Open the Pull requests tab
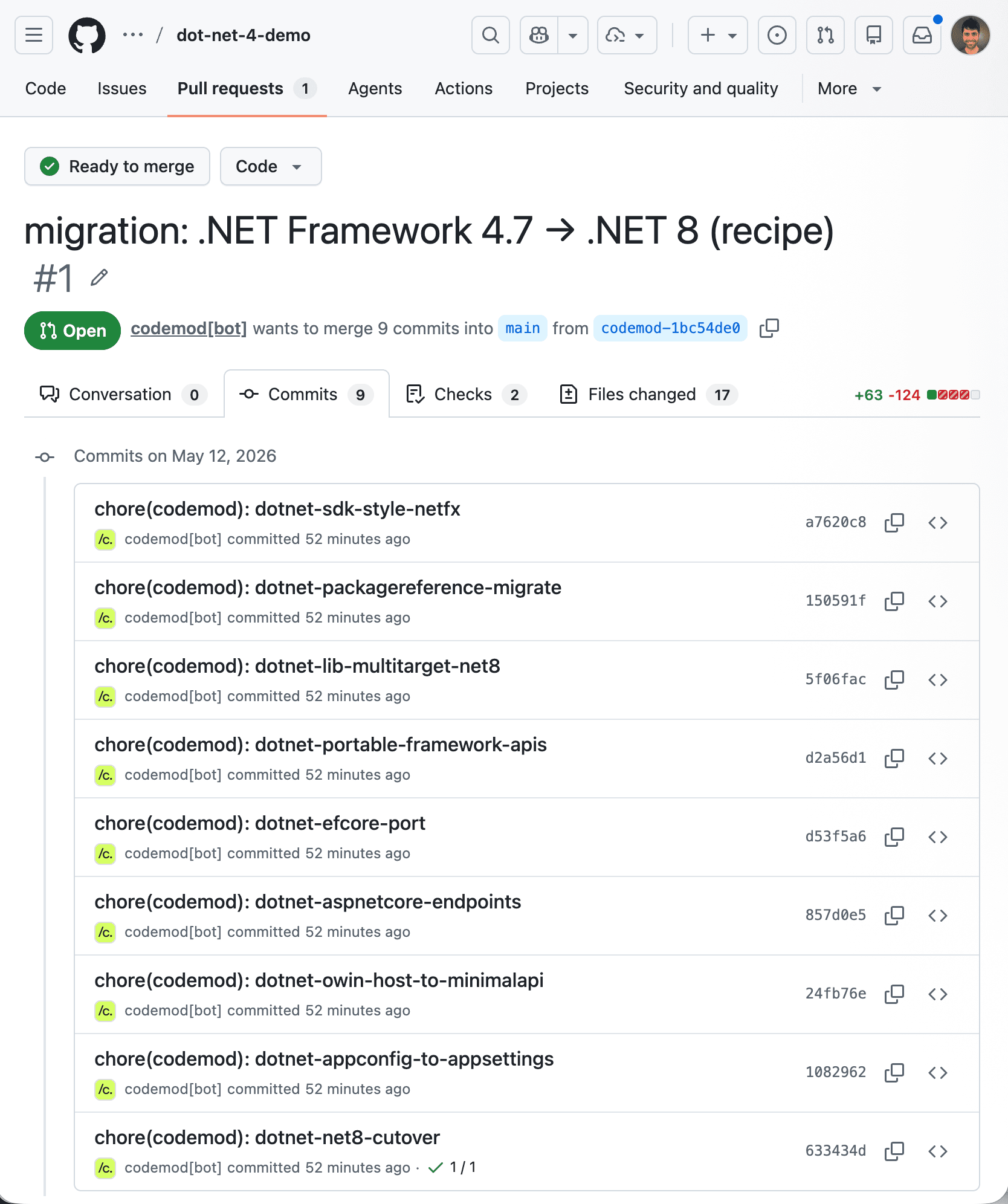This screenshot has width=1008, height=1204. [x=247, y=89]
